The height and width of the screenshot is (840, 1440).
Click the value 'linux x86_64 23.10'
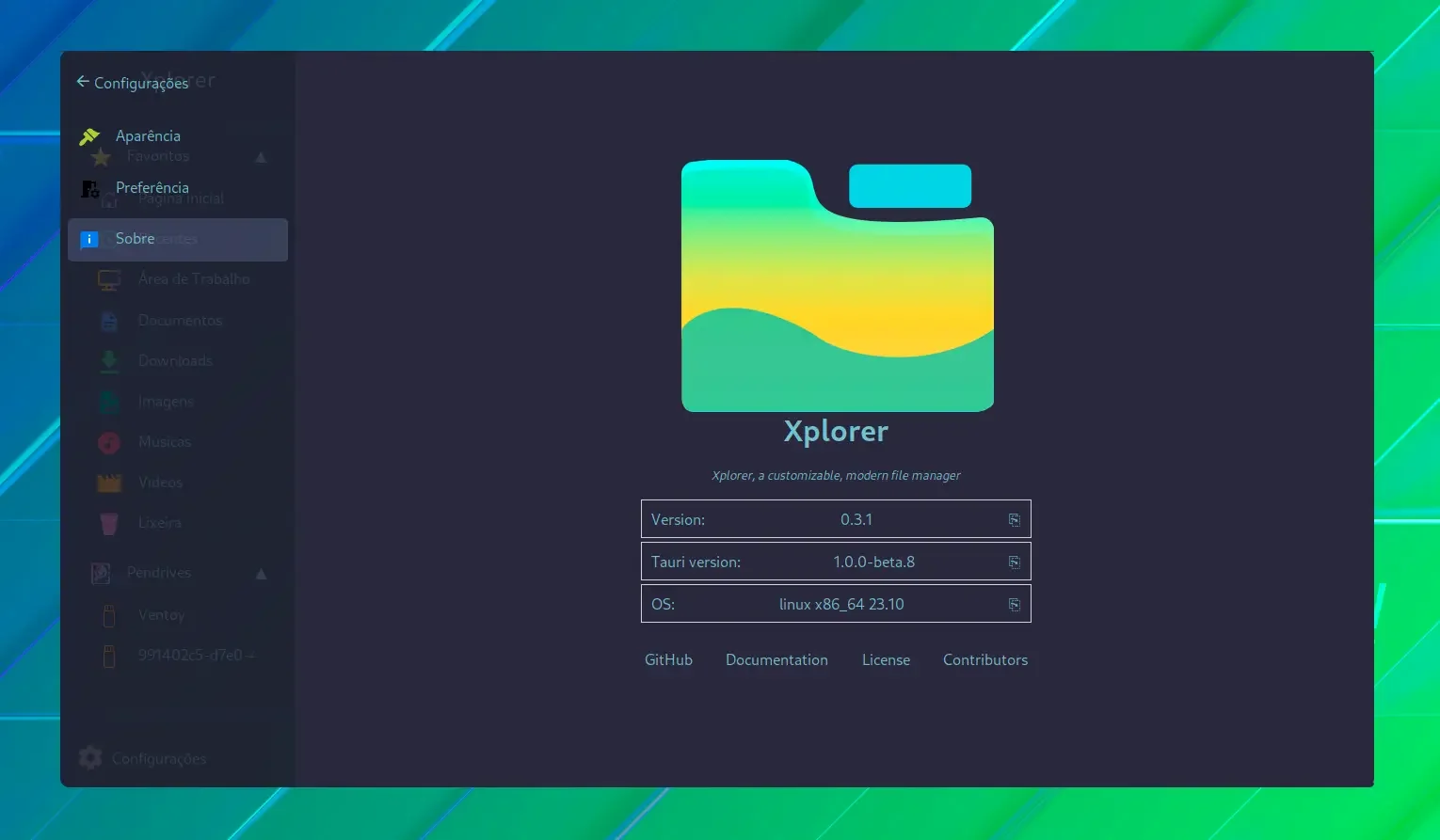841,604
